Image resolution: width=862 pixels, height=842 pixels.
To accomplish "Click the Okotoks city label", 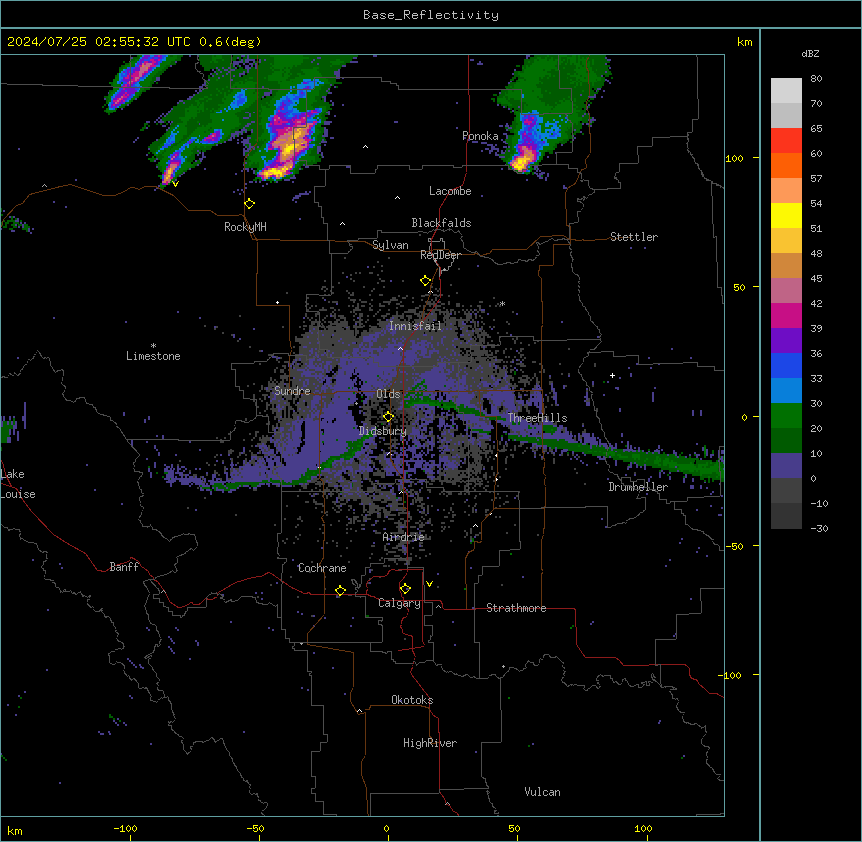I will [x=412, y=700].
